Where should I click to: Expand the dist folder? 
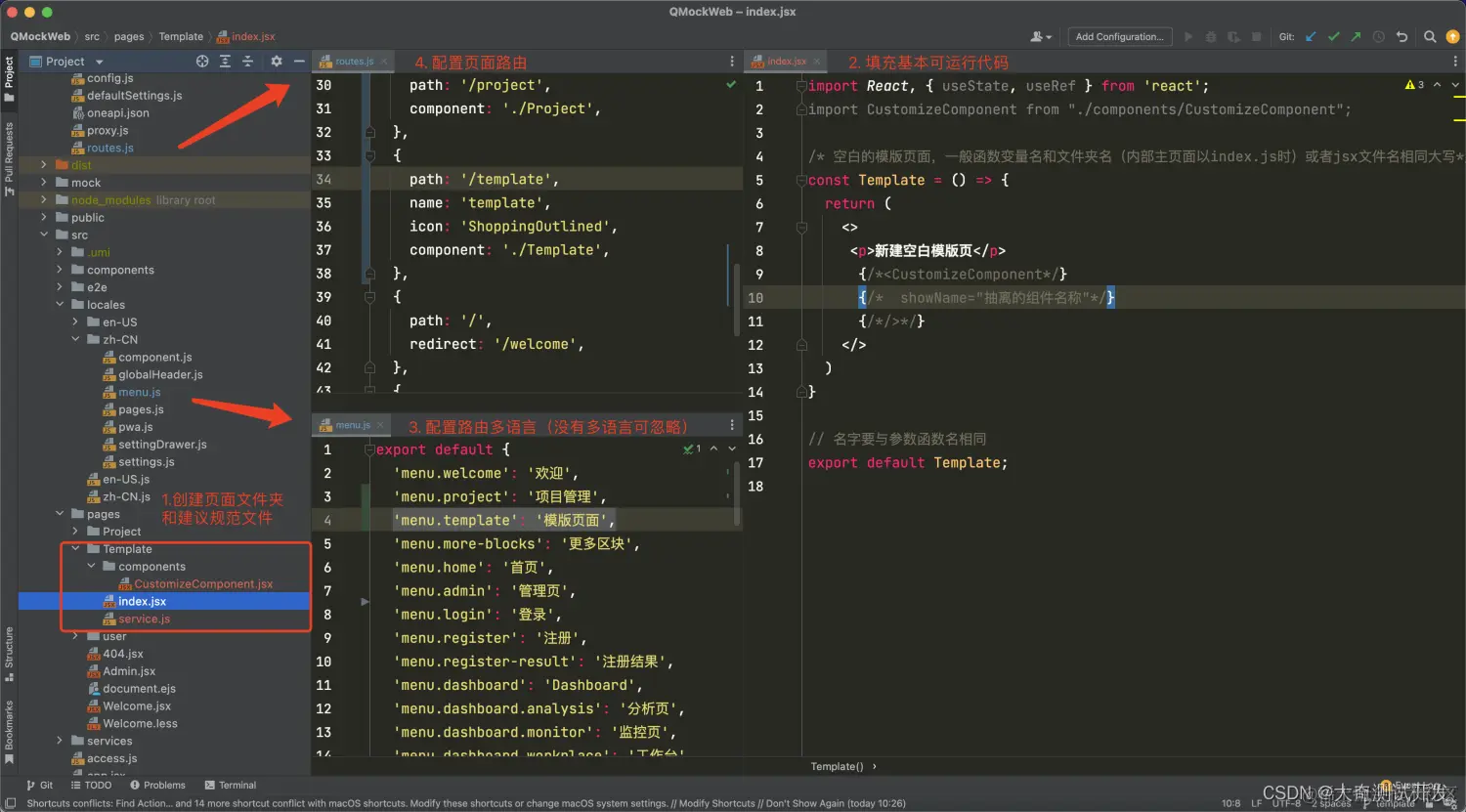coord(44,165)
